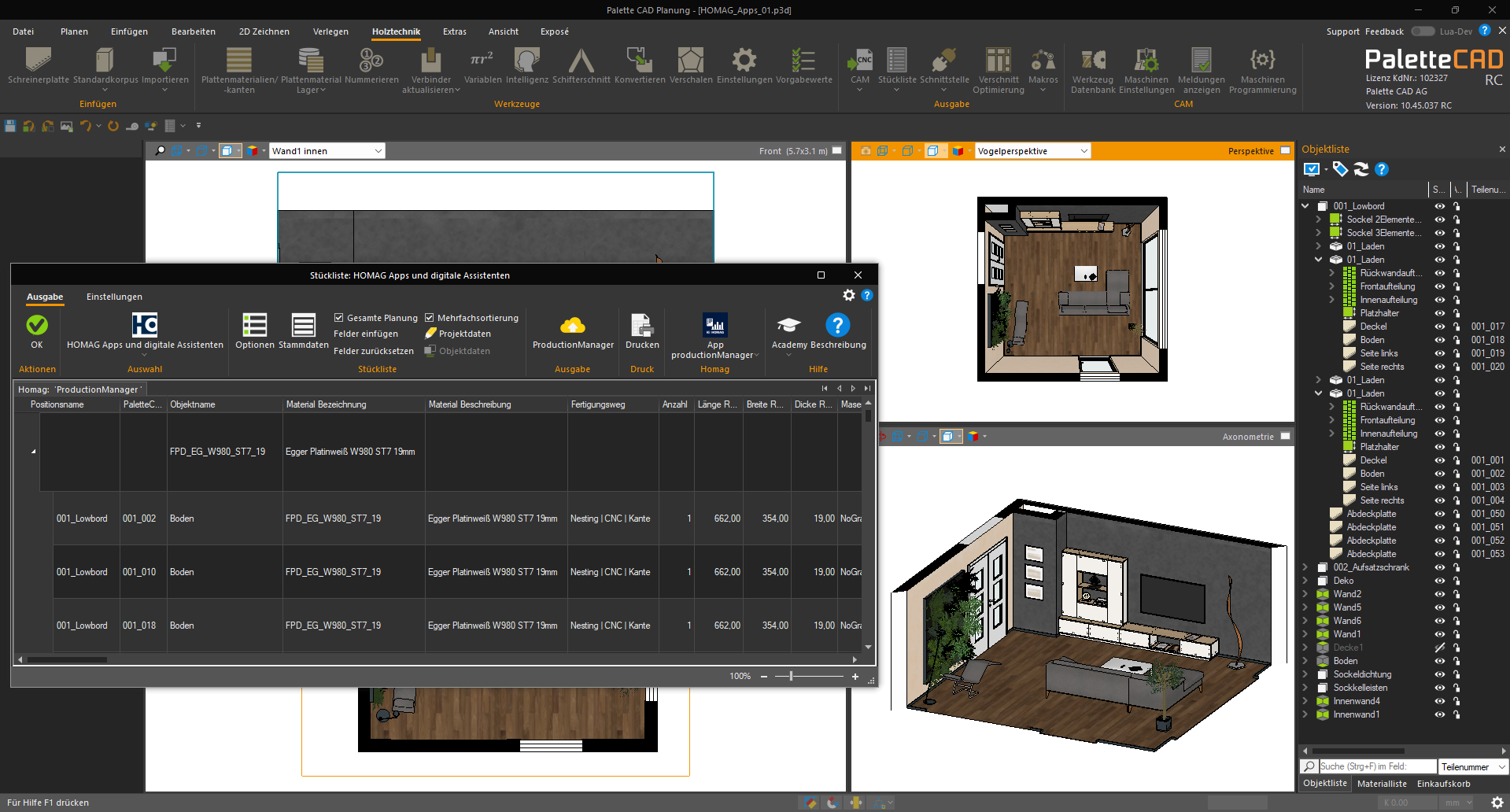This screenshot has height=812, width=1510.
Task: Open Stammdaten in the Stückliste dialog
Action: coord(303,327)
